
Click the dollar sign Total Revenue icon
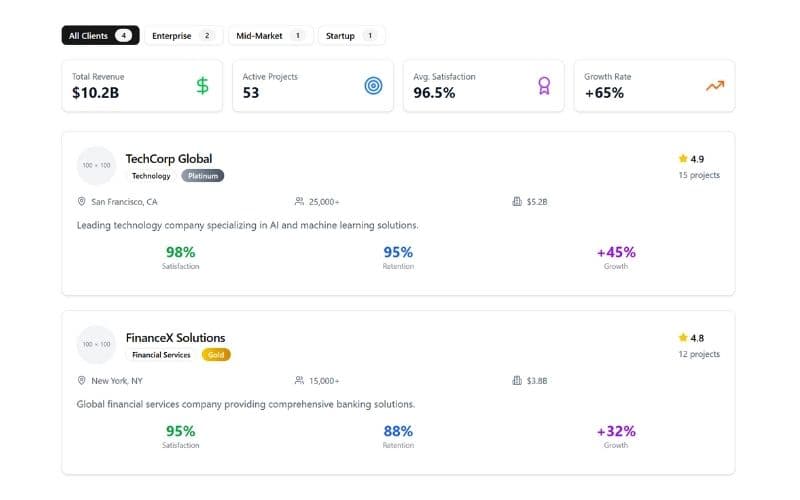pos(202,86)
